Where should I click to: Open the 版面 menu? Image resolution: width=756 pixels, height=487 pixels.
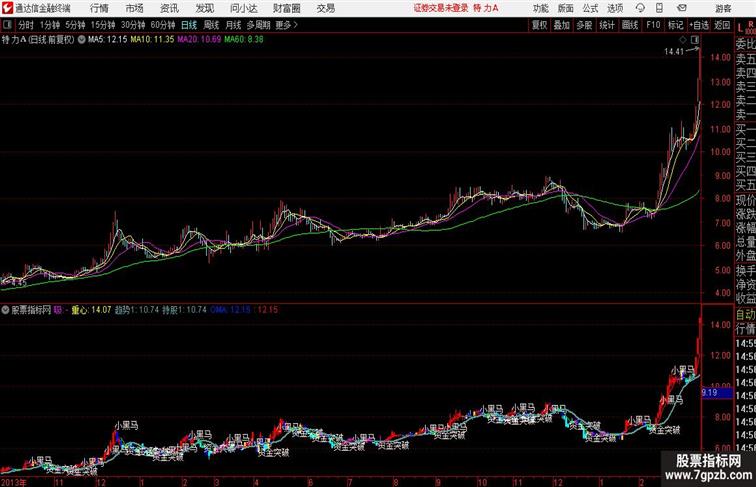(566, 8)
